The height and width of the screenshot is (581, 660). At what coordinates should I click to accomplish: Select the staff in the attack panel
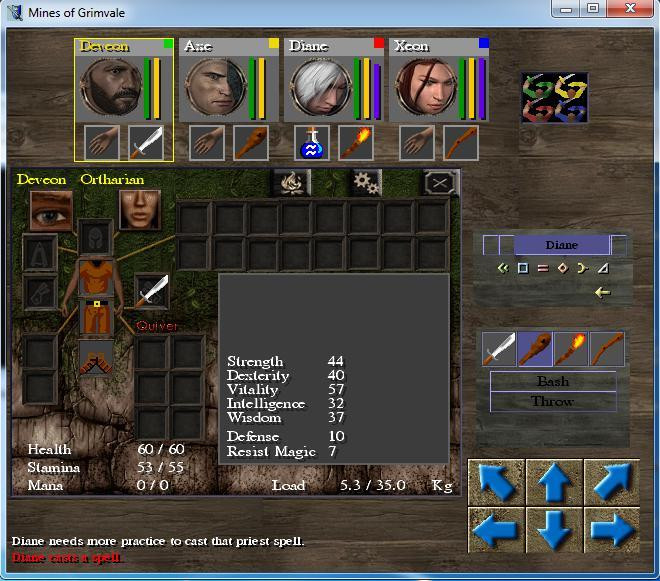607,349
